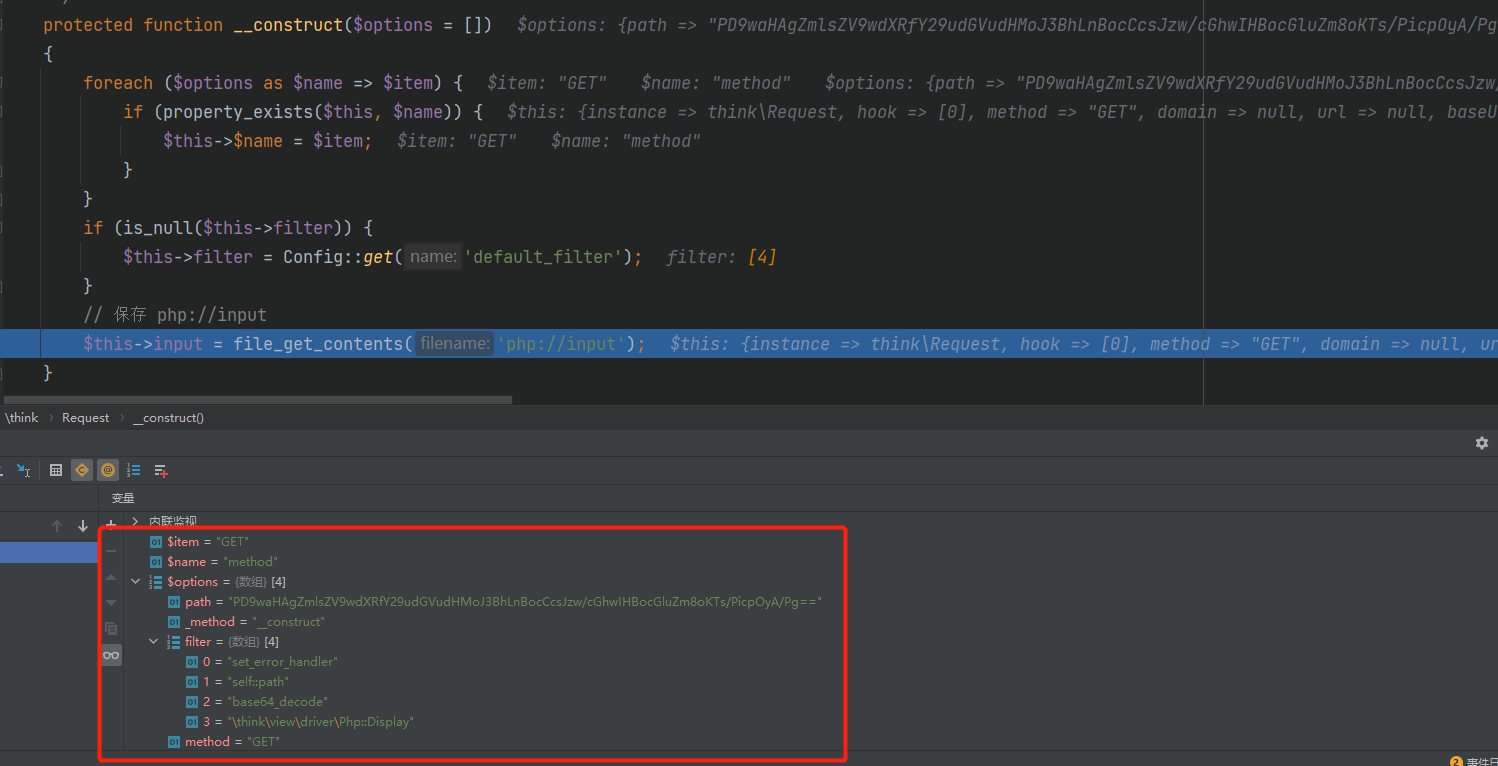Open the Evaluate Expression calculator icon
The height and width of the screenshot is (766, 1498).
[56, 470]
